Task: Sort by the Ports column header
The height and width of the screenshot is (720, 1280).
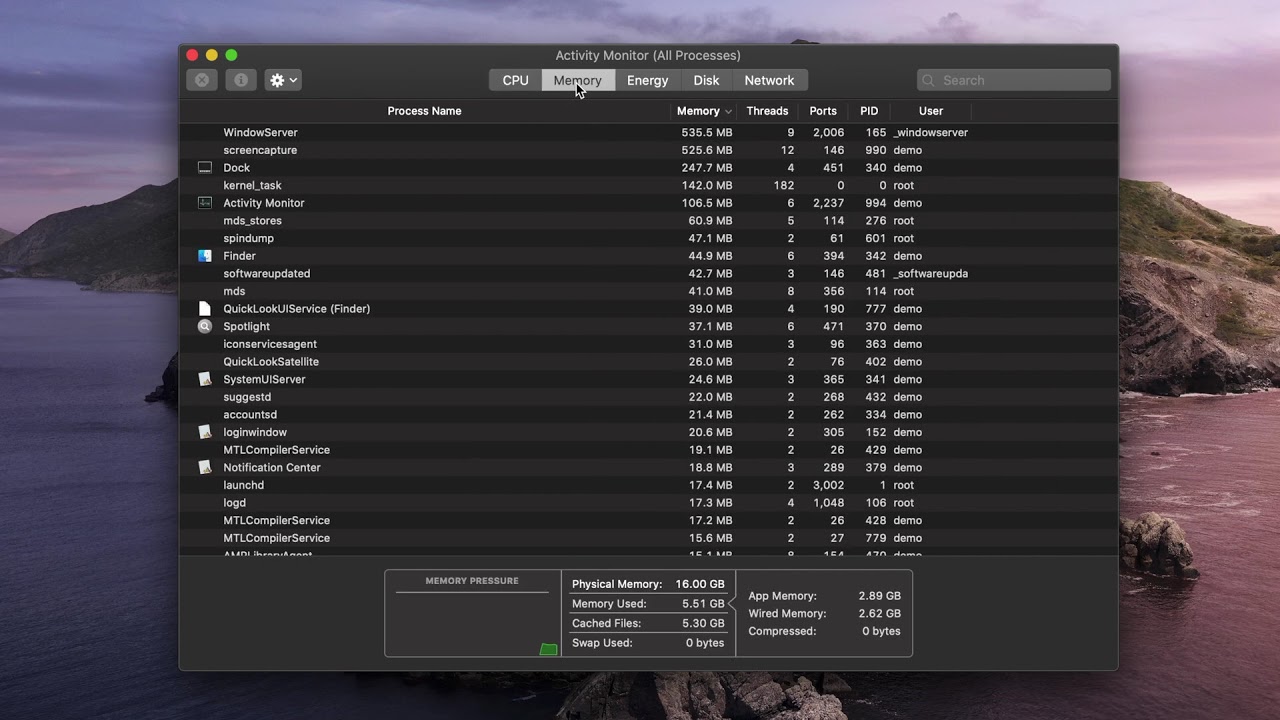Action: 823,111
